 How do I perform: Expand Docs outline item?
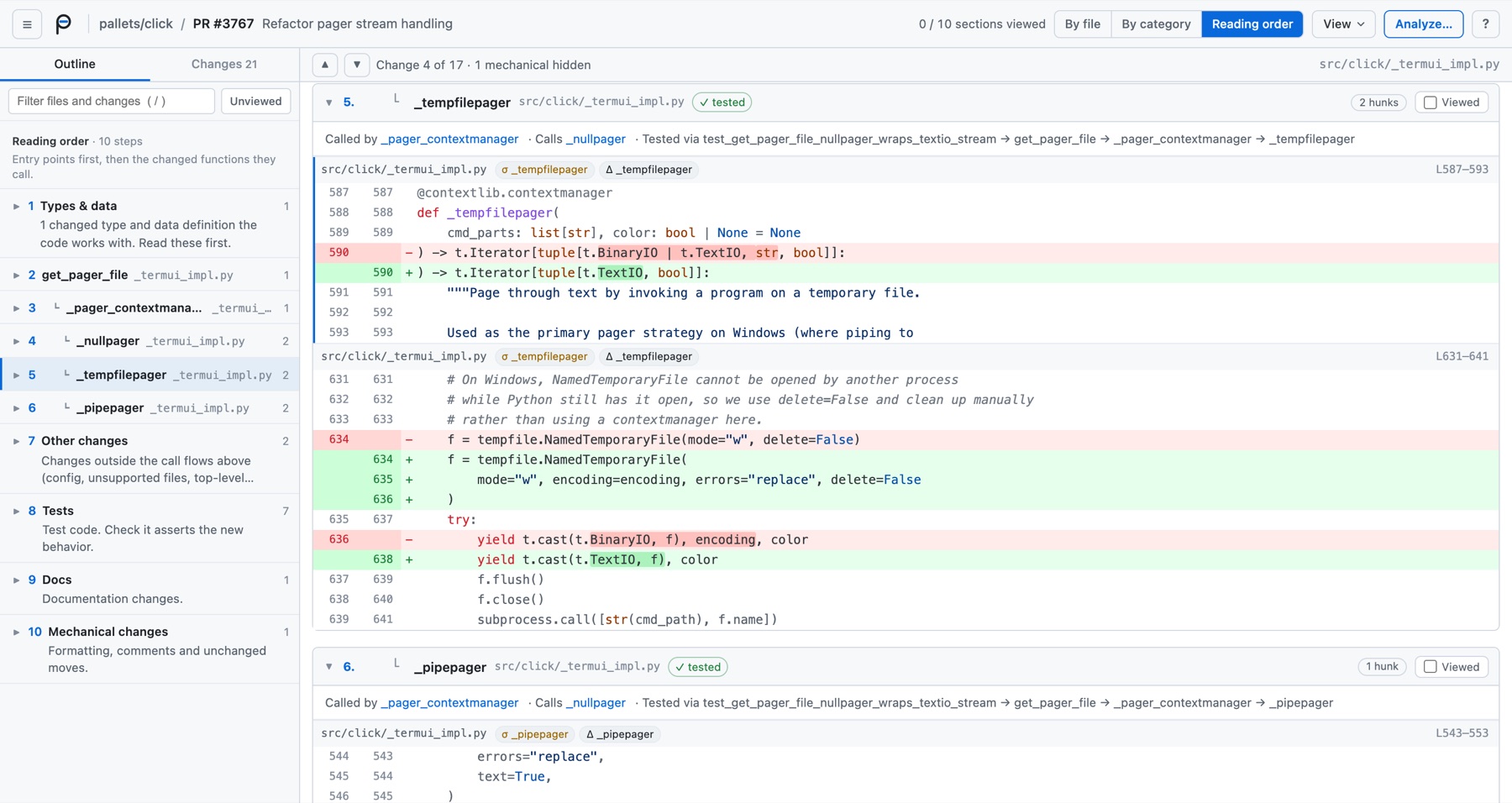pyautogui.click(x=16, y=580)
